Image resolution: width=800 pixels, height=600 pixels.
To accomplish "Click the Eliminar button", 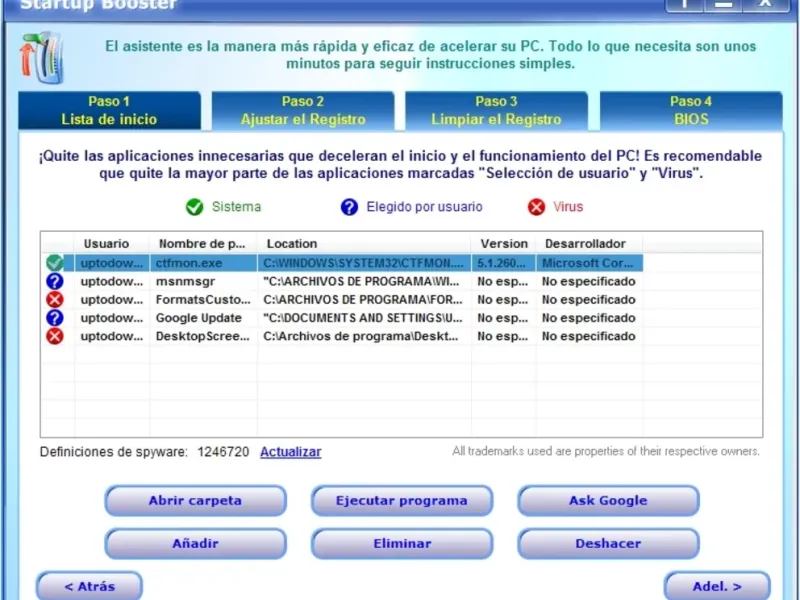I will tap(402, 543).
